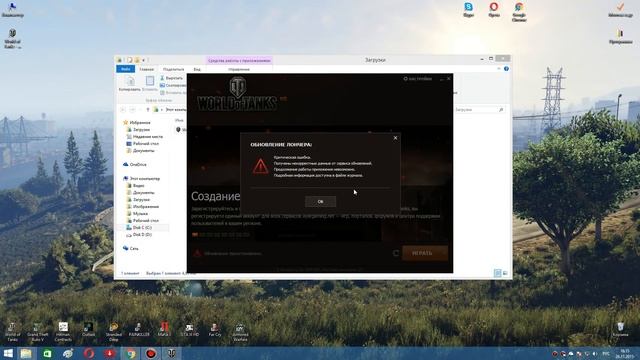Click Explorer up-folder arrow
This screenshot has width=640, height=360.
148,110
